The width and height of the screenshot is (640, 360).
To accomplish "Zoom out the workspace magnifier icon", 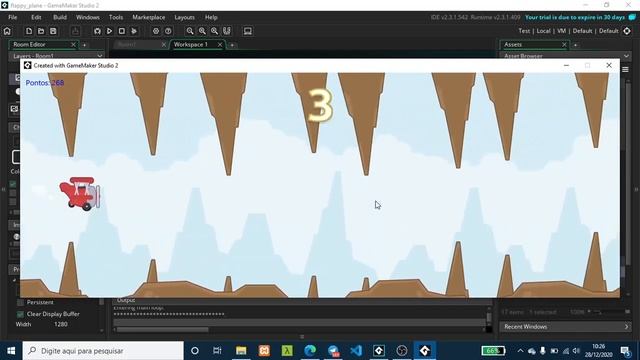I will pyautogui.click(x=190, y=31).
